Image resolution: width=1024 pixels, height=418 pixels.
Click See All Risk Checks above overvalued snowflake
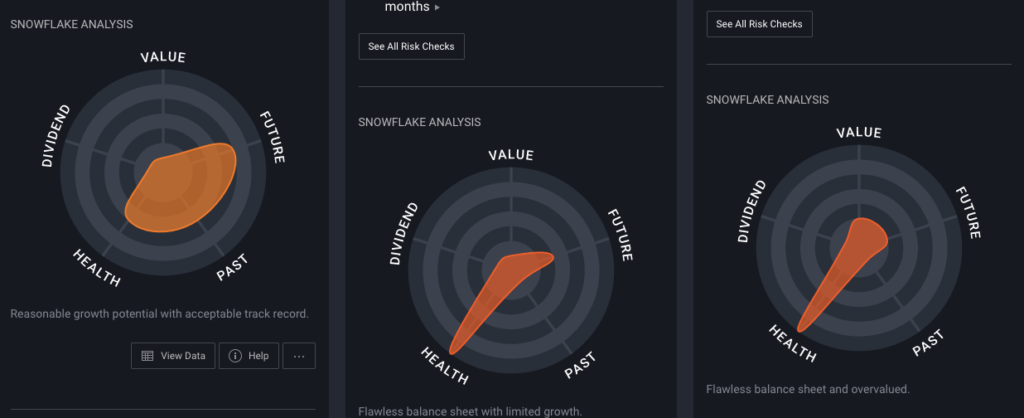pos(759,24)
